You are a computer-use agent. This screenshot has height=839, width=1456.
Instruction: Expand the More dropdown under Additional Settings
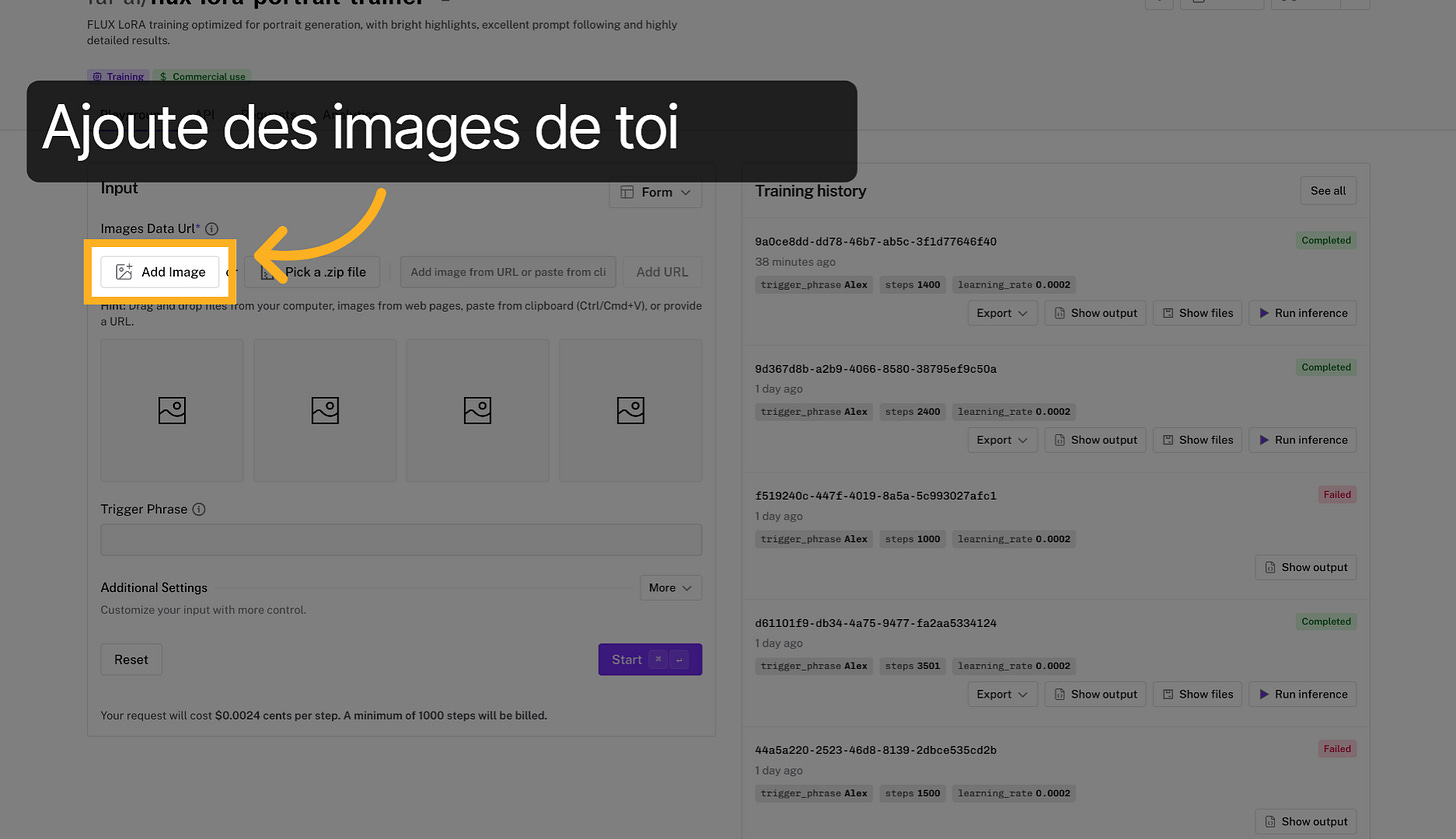[x=670, y=587]
